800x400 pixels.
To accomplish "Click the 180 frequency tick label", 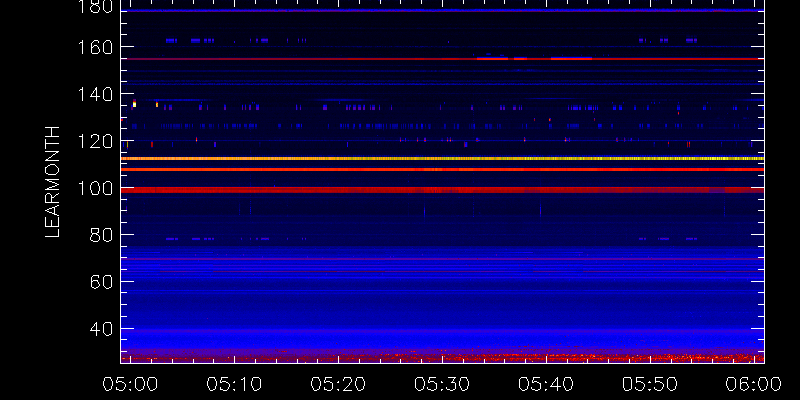I will click(x=97, y=6).
